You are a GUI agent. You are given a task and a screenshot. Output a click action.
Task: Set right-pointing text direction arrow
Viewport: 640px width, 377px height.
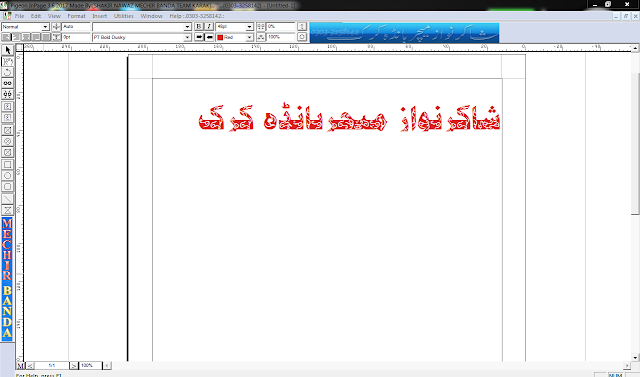tap(199, 37)
